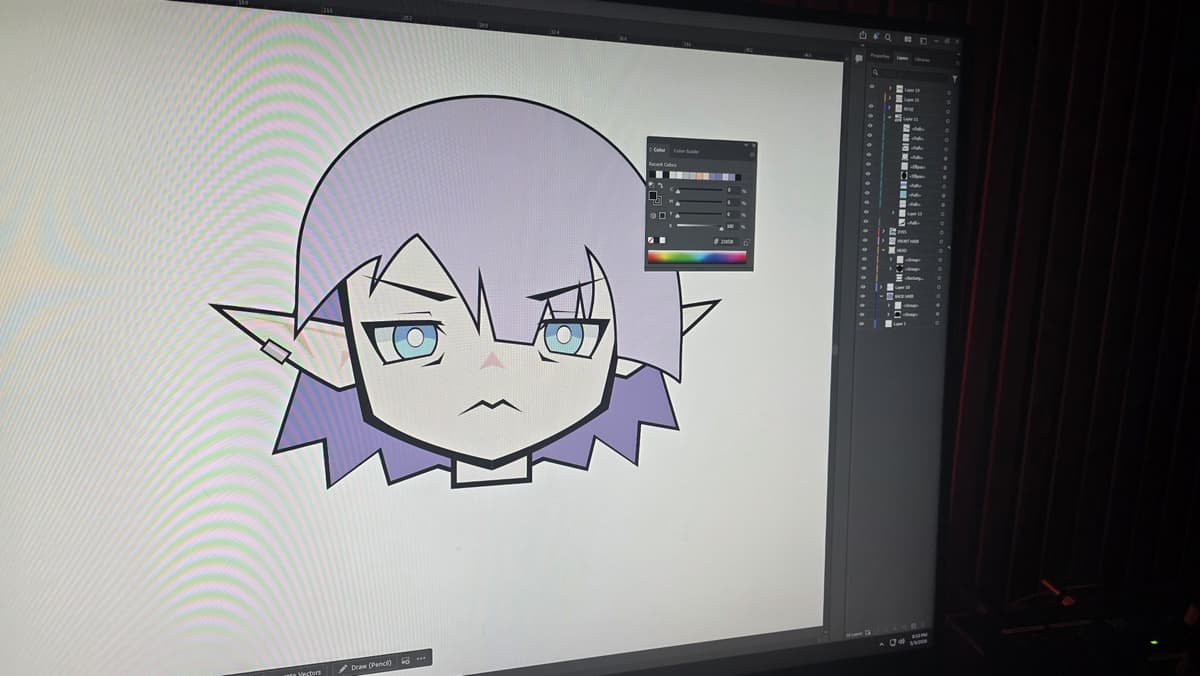Click the copy hex value icon
This screenshot has width=1200, height=676.
[x=746, y=242]
